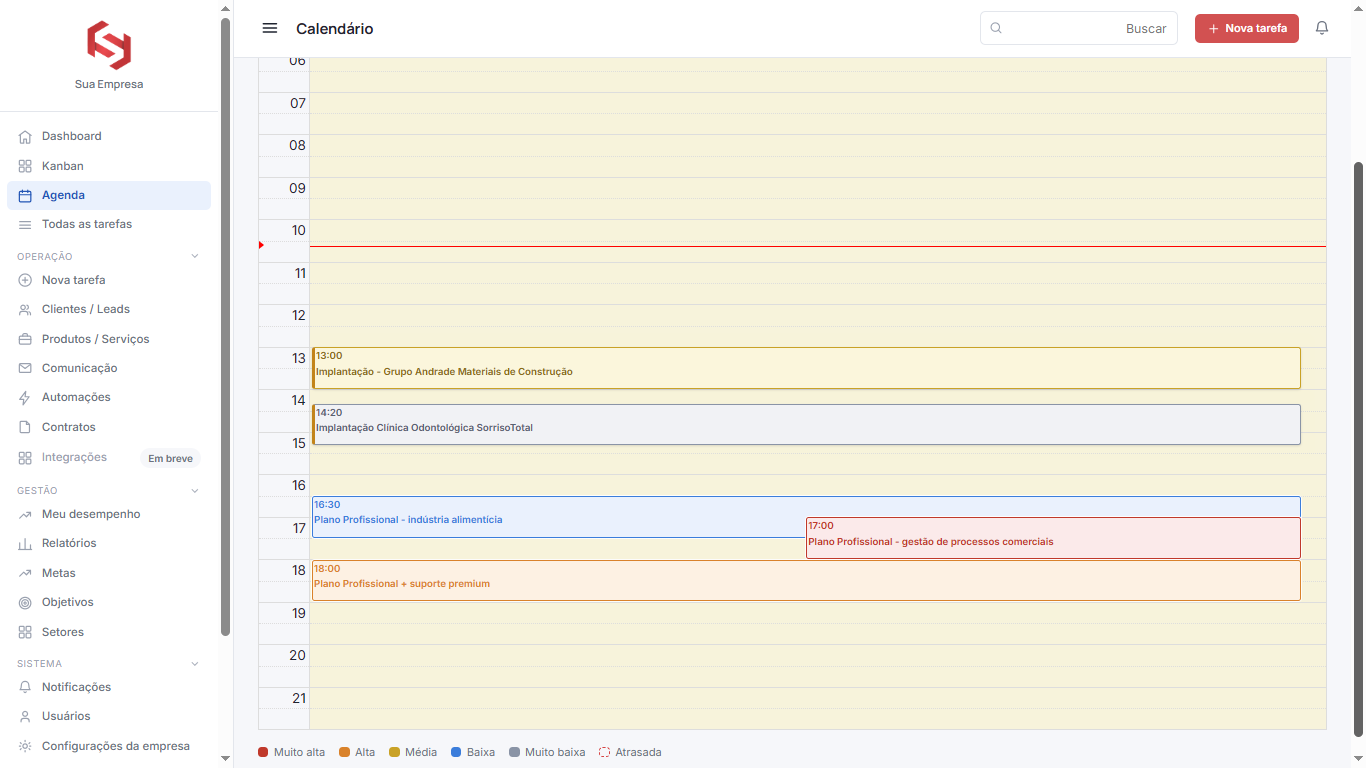Click the Relatórios bar chart icon

25,543
